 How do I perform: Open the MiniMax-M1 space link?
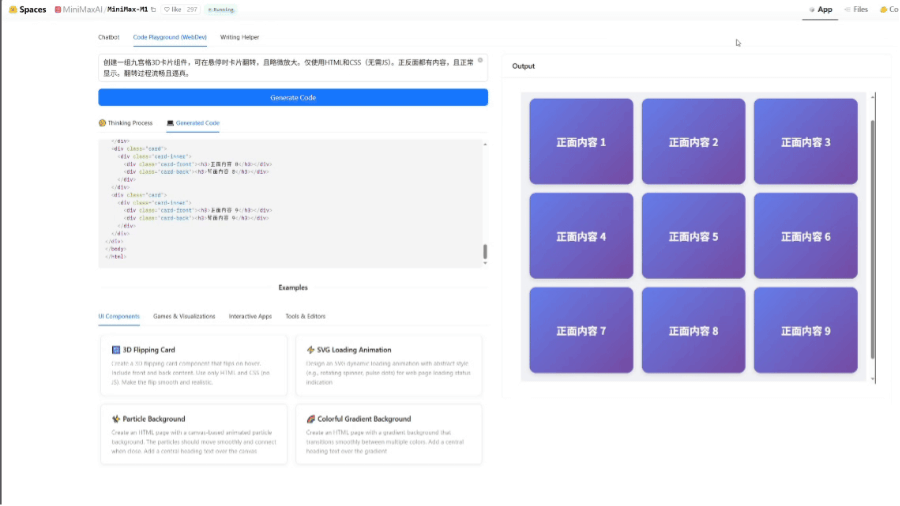click(127, 10)
